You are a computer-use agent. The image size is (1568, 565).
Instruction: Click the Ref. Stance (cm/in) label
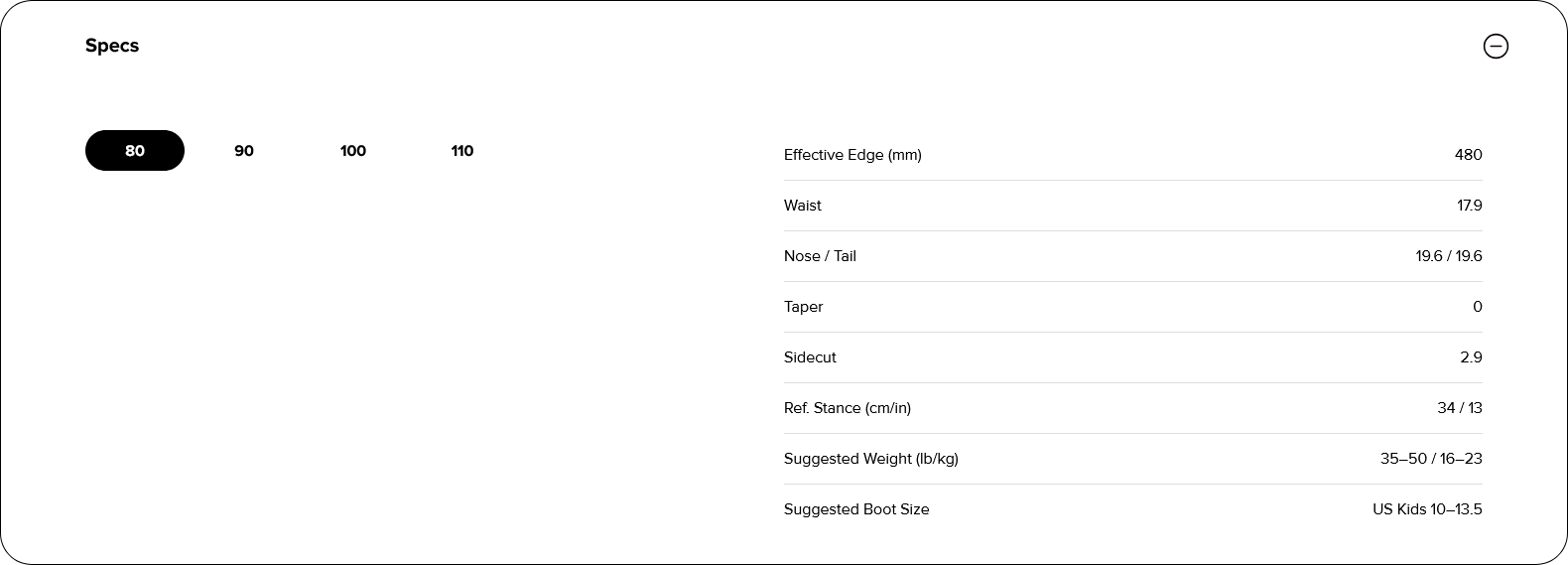pos(848,408)
